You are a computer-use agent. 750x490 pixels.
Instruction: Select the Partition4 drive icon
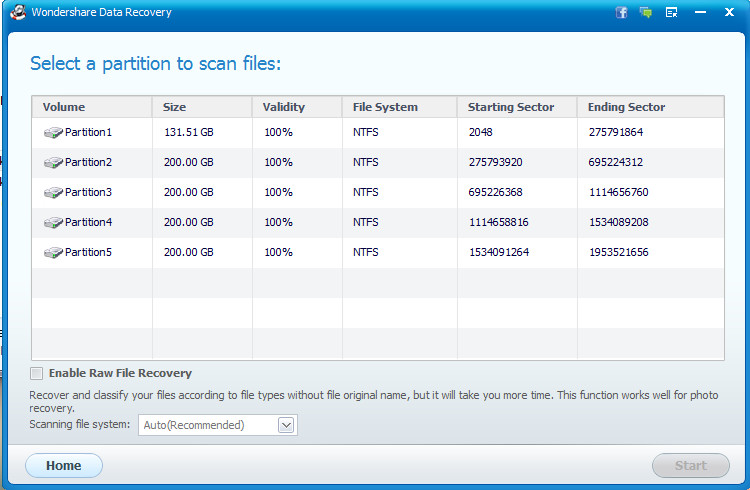(53, 223)
